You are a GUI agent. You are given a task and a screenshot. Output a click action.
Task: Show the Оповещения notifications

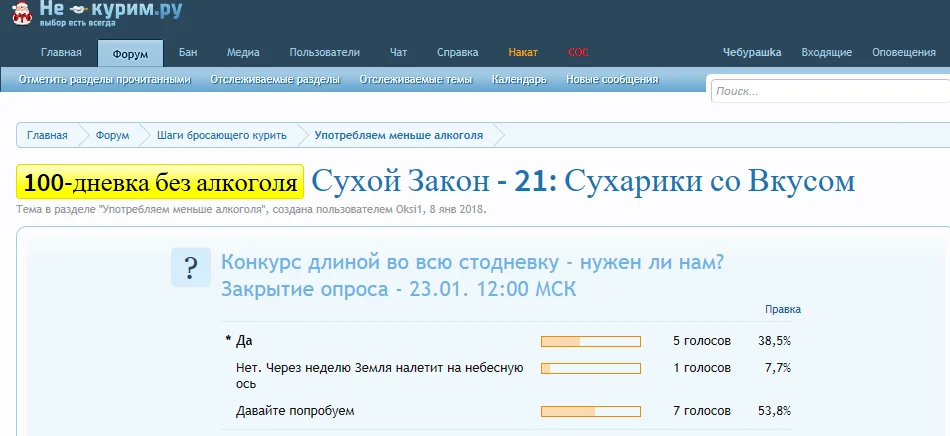pos(904,52)
